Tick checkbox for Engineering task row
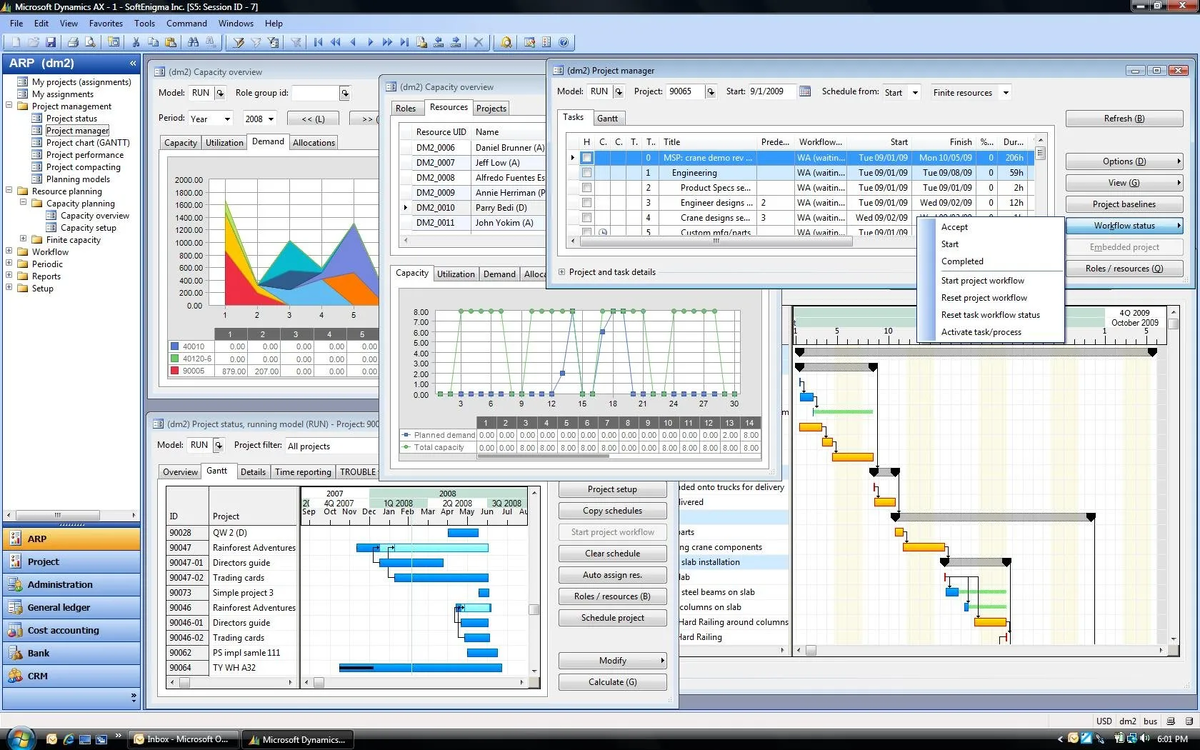 (x=587, y=173)
